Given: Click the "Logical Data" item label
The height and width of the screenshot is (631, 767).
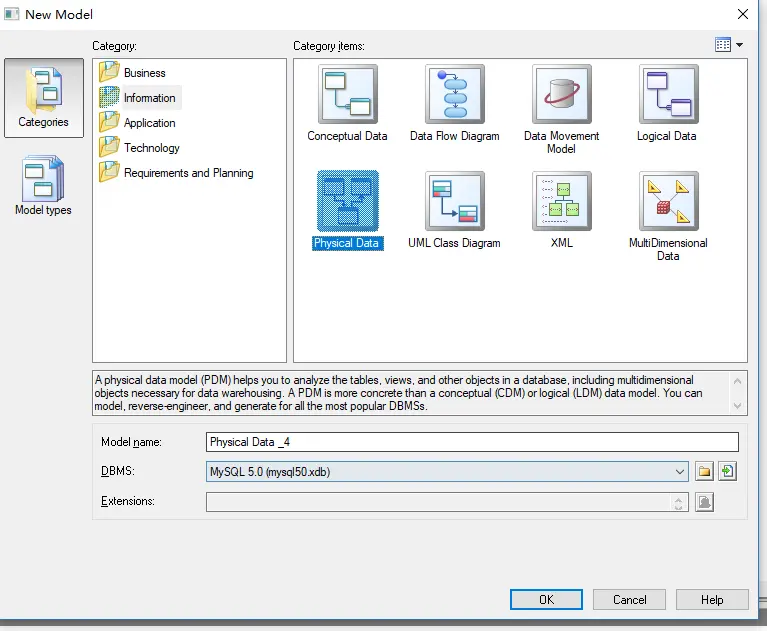Looking at the screenshot, I should (667, 136).
